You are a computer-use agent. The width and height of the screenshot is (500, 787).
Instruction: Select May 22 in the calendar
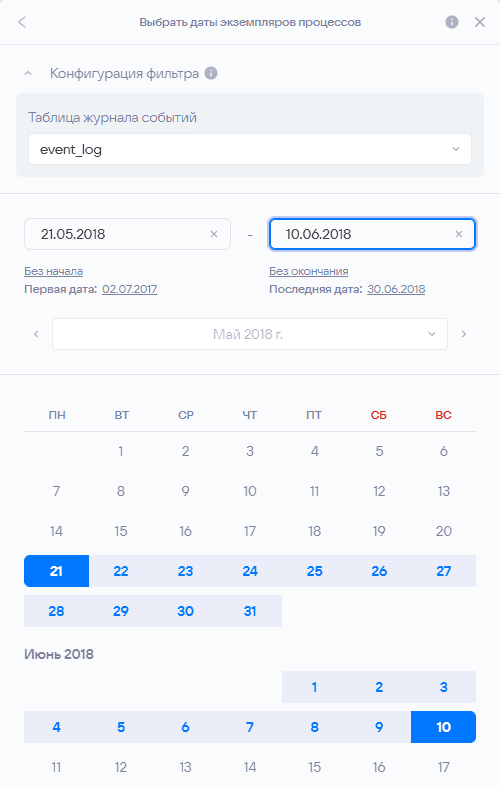[121, 571]
